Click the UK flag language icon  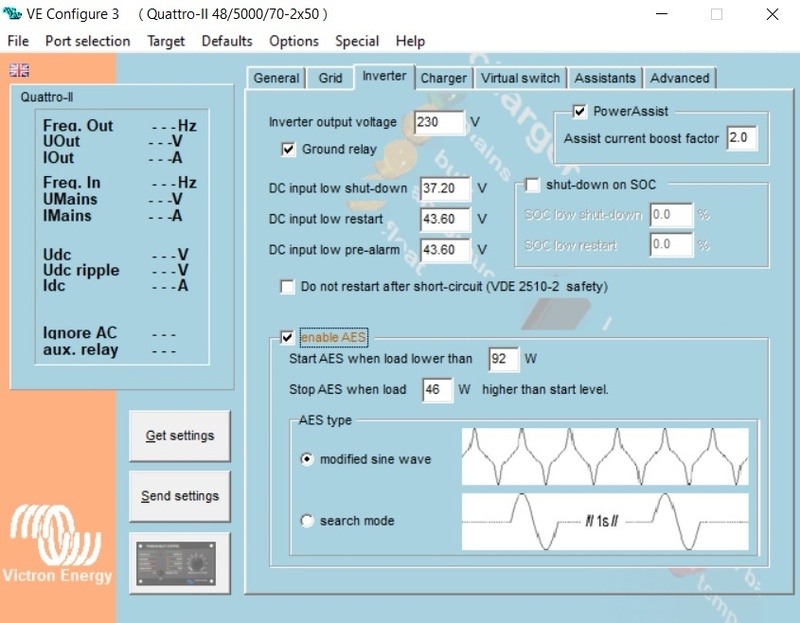[x=19, y=70]
